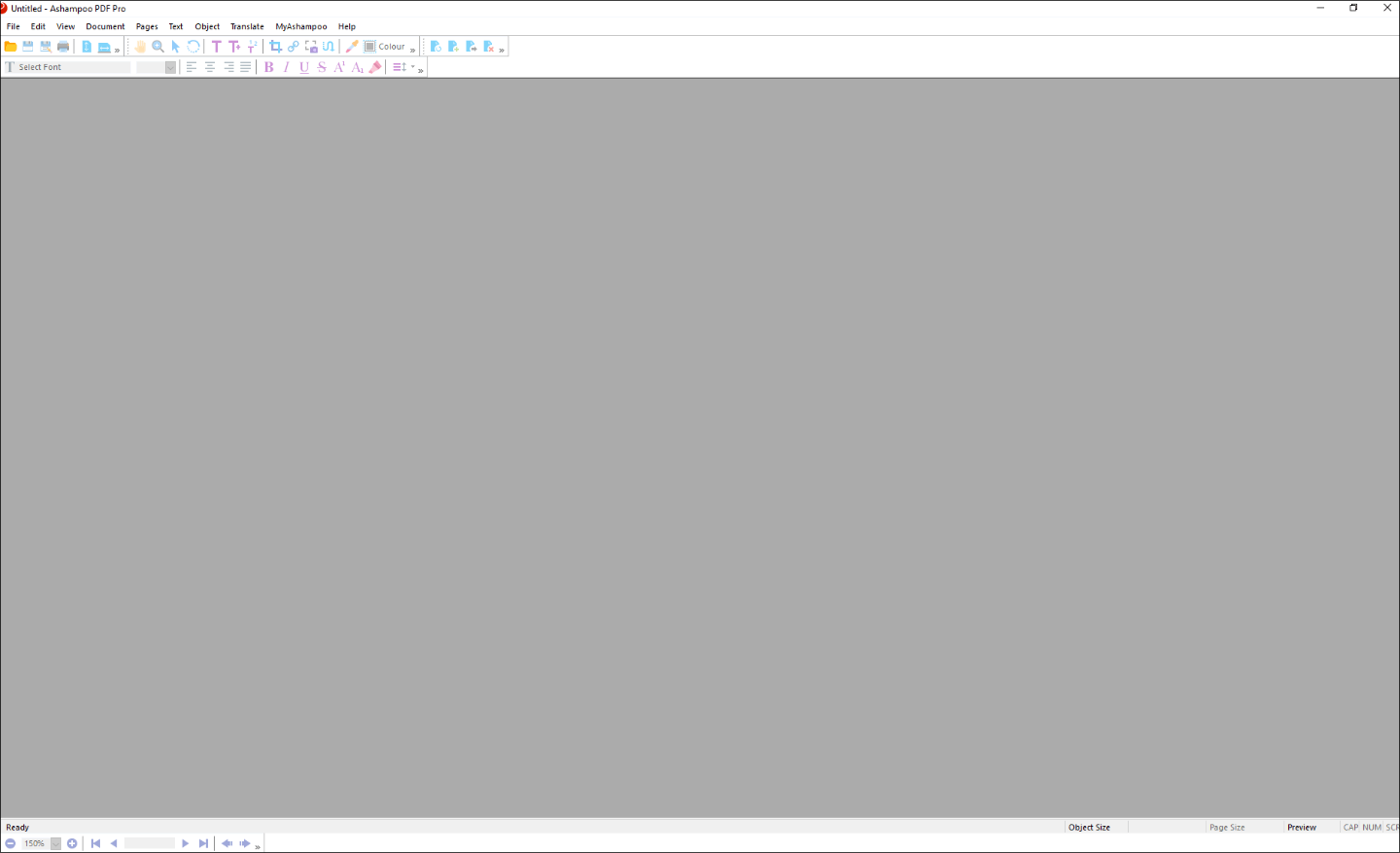This screenshot has height=853, width=1400.
Task: Go to the last page
Action: [203, 843]
